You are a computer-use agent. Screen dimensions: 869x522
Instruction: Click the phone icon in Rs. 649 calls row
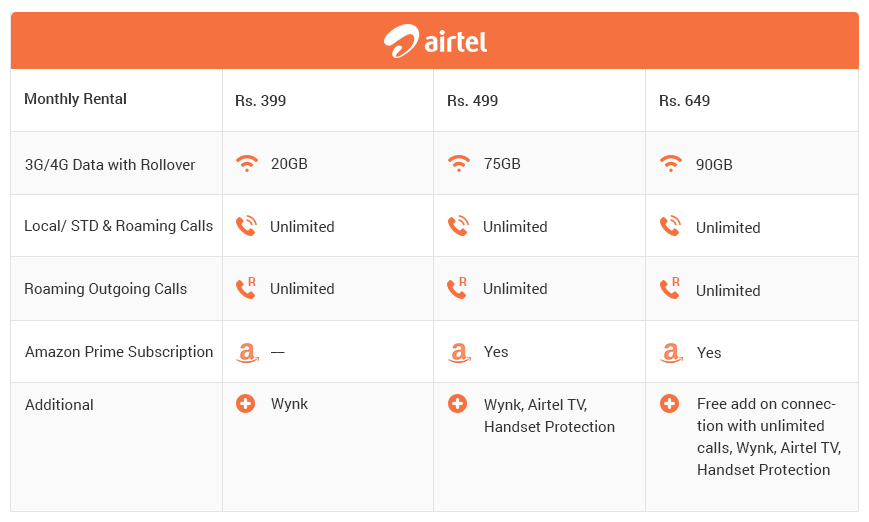[x=670, y=226]
